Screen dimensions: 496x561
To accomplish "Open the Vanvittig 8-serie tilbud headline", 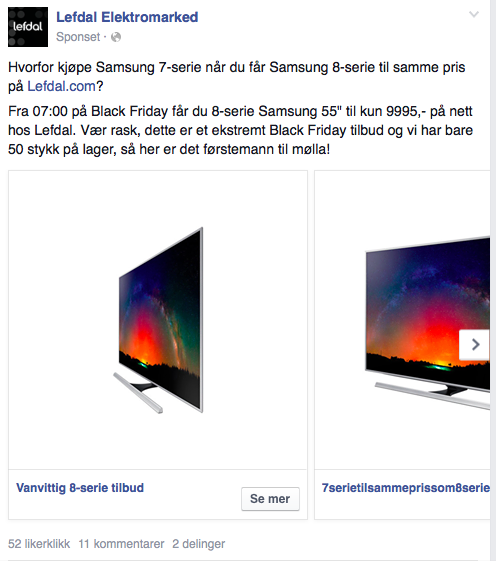I will click(80, 488).
